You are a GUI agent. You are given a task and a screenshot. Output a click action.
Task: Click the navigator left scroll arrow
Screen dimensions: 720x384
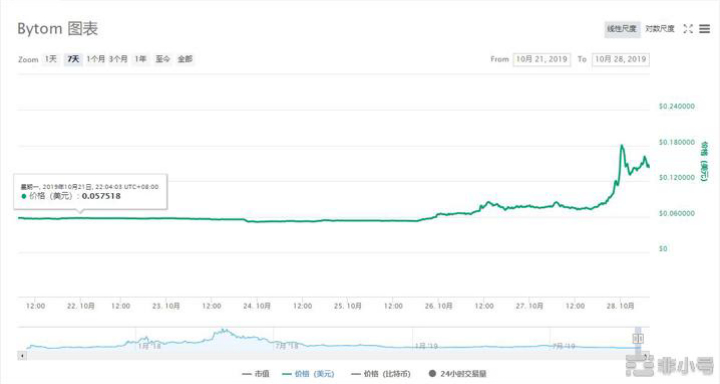[22, 356]
